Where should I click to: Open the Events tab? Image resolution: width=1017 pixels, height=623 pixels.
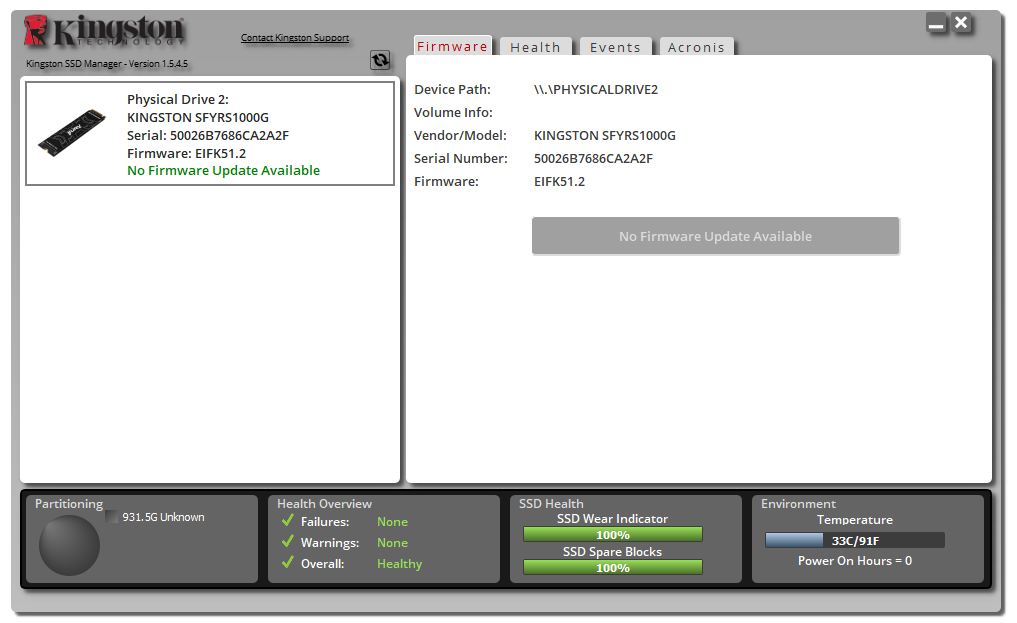[616, 47]
